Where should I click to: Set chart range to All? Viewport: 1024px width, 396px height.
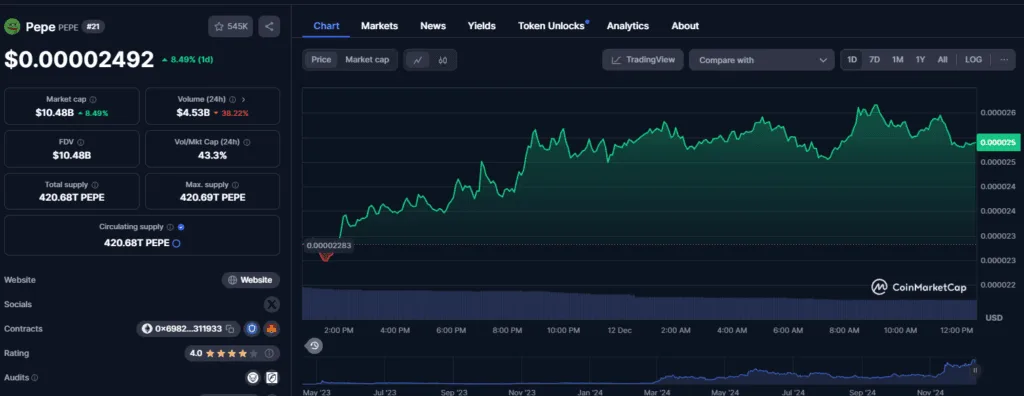tap(942, 59)
